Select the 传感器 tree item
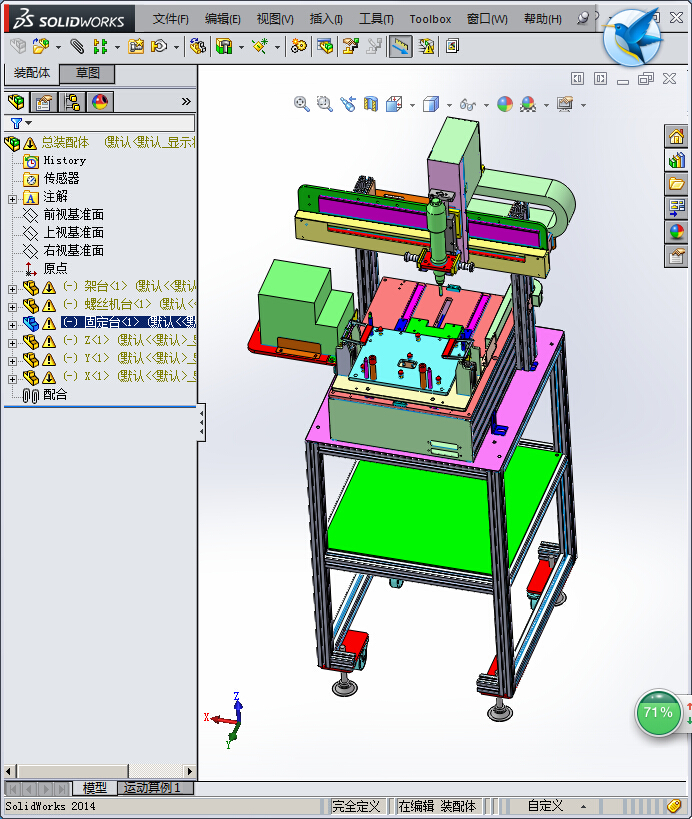 click(x=61, y=179)
